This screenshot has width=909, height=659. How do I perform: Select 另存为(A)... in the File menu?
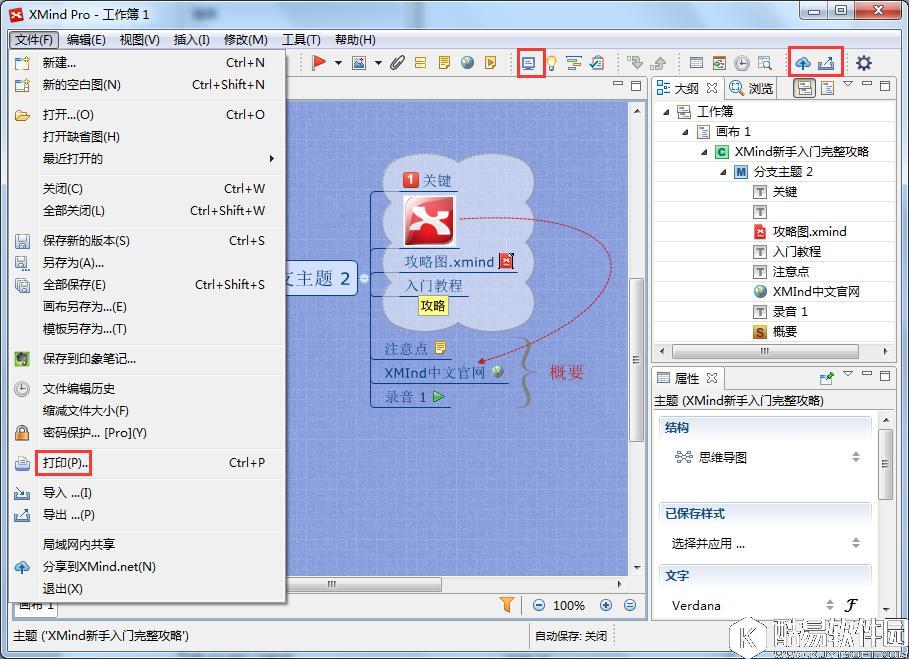73,263
